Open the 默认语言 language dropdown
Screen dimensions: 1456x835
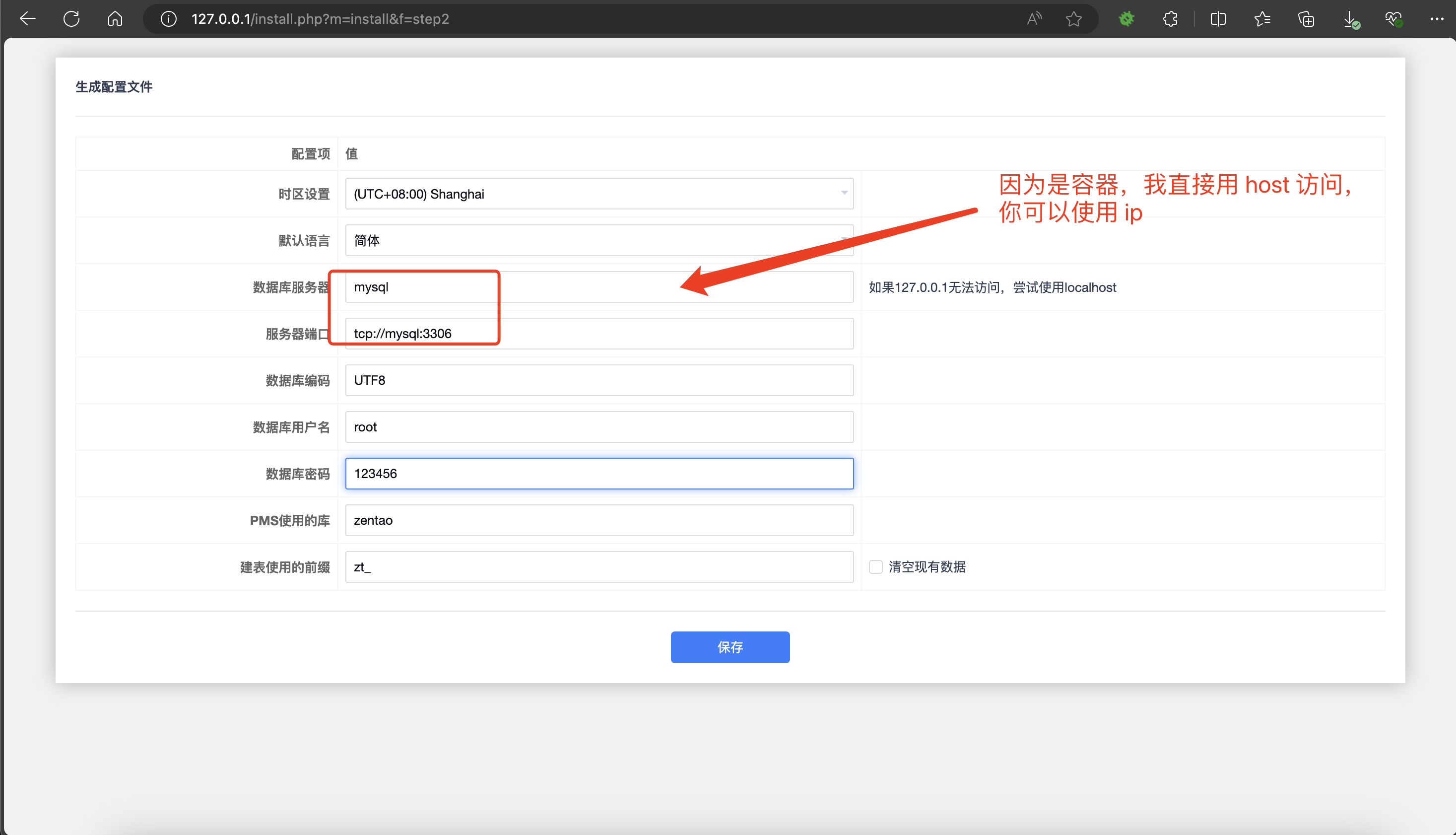point(599,240)
